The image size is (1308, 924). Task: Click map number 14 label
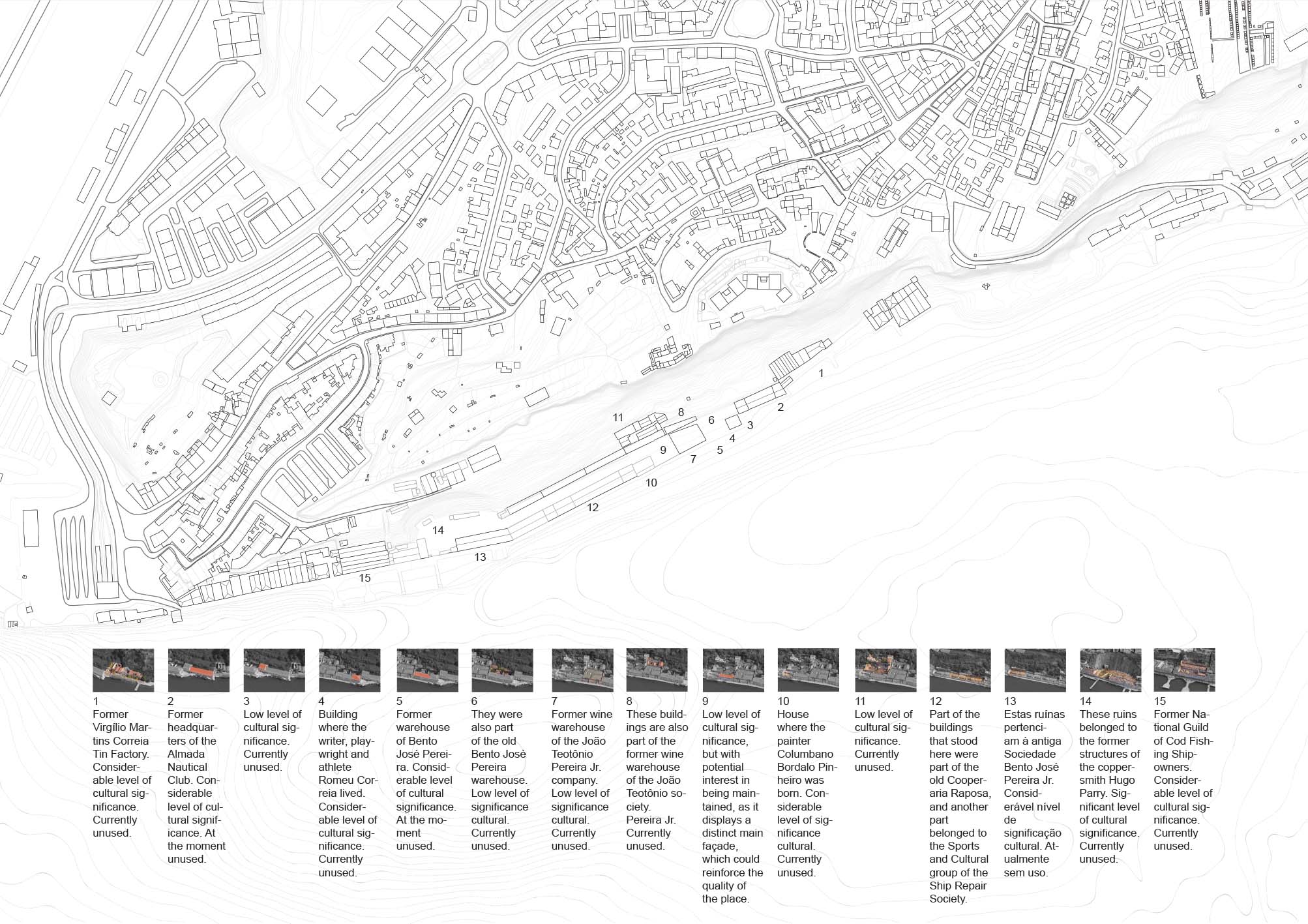point(438,531)
